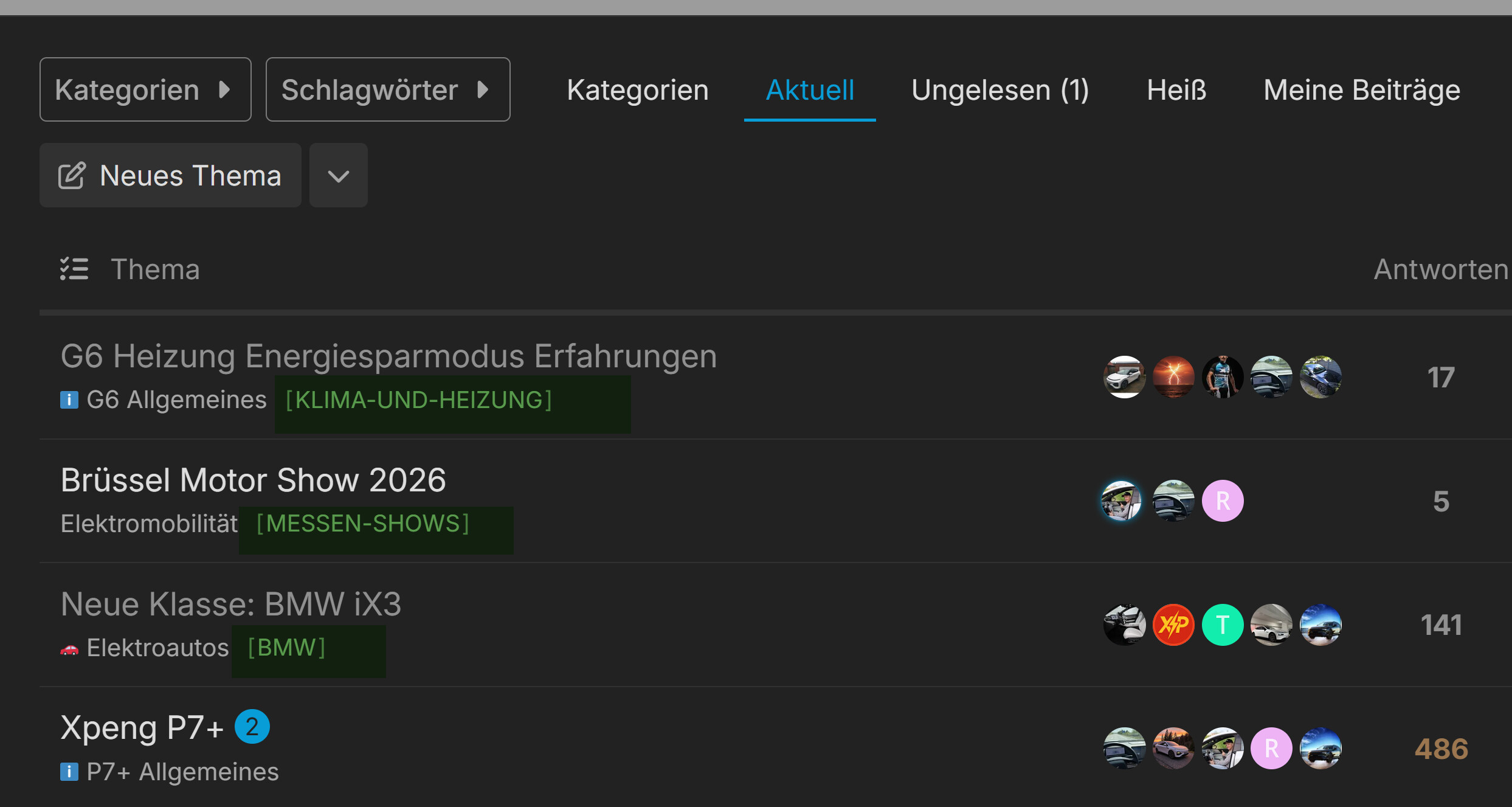Click the KLIMA-UND-HEIZUNG tag
This screenshot has height=807, width=1512.
click(419, 400)
